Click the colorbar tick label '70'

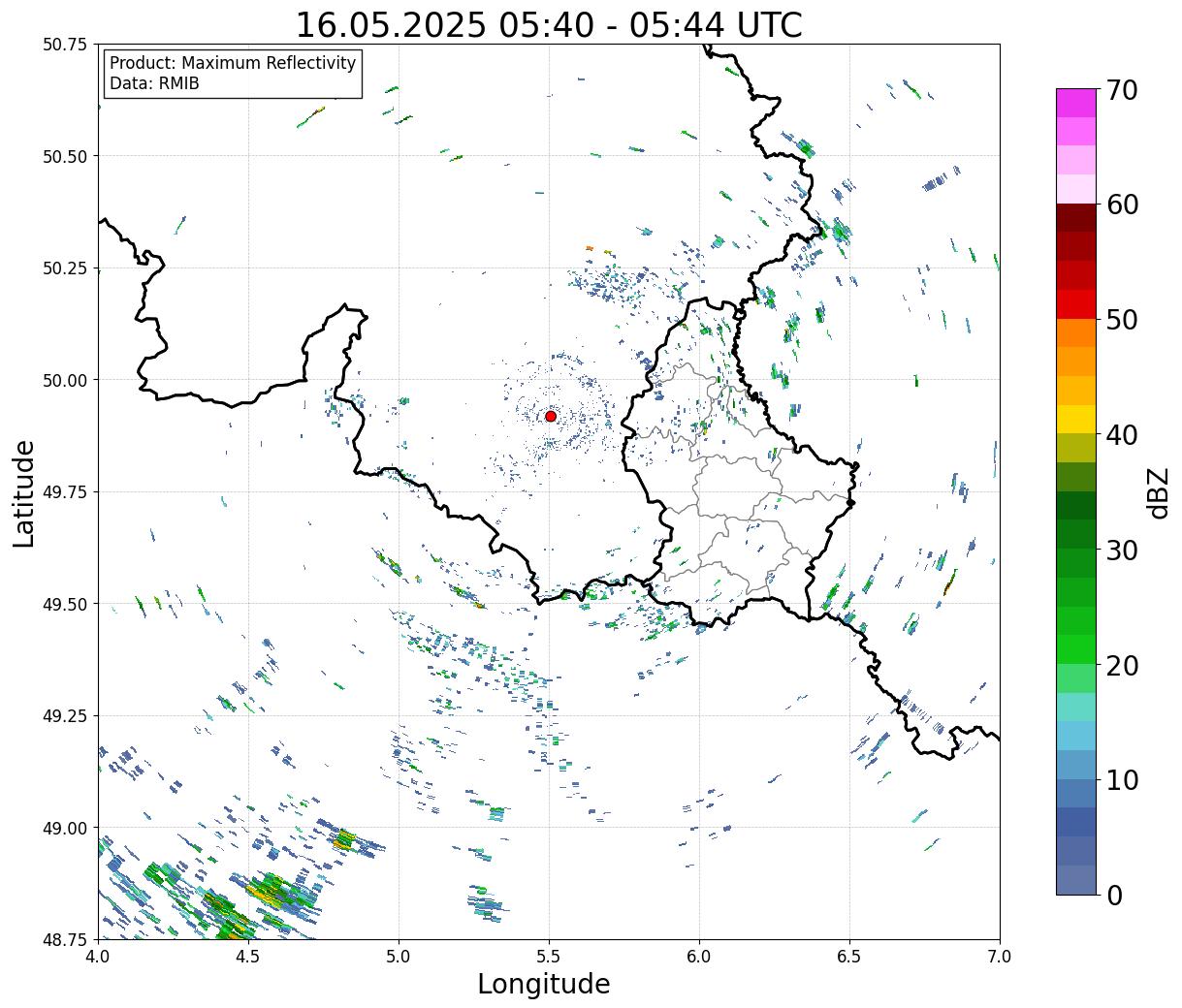pyautogui.click(x=1120, y=90)
